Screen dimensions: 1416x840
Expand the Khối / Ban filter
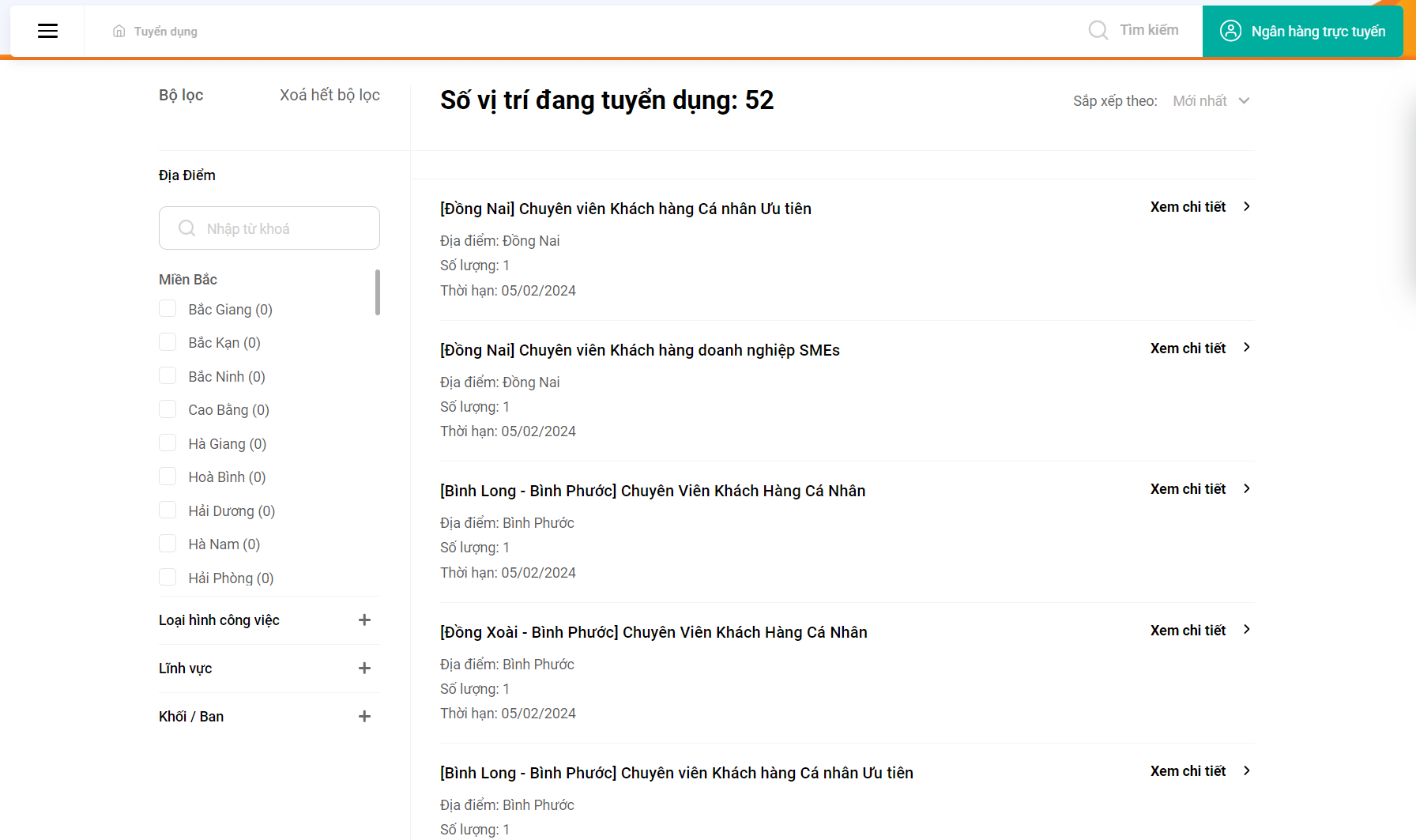click(364, 717)
